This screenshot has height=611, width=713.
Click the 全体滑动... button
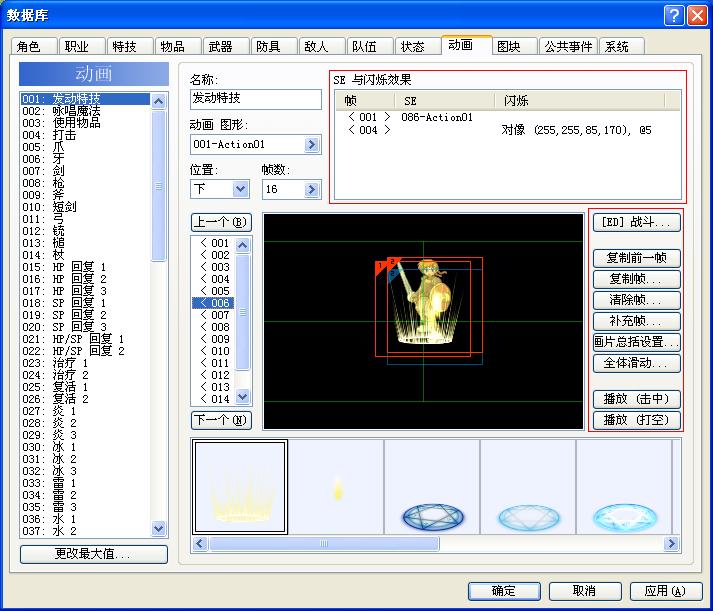coord(637,363)
